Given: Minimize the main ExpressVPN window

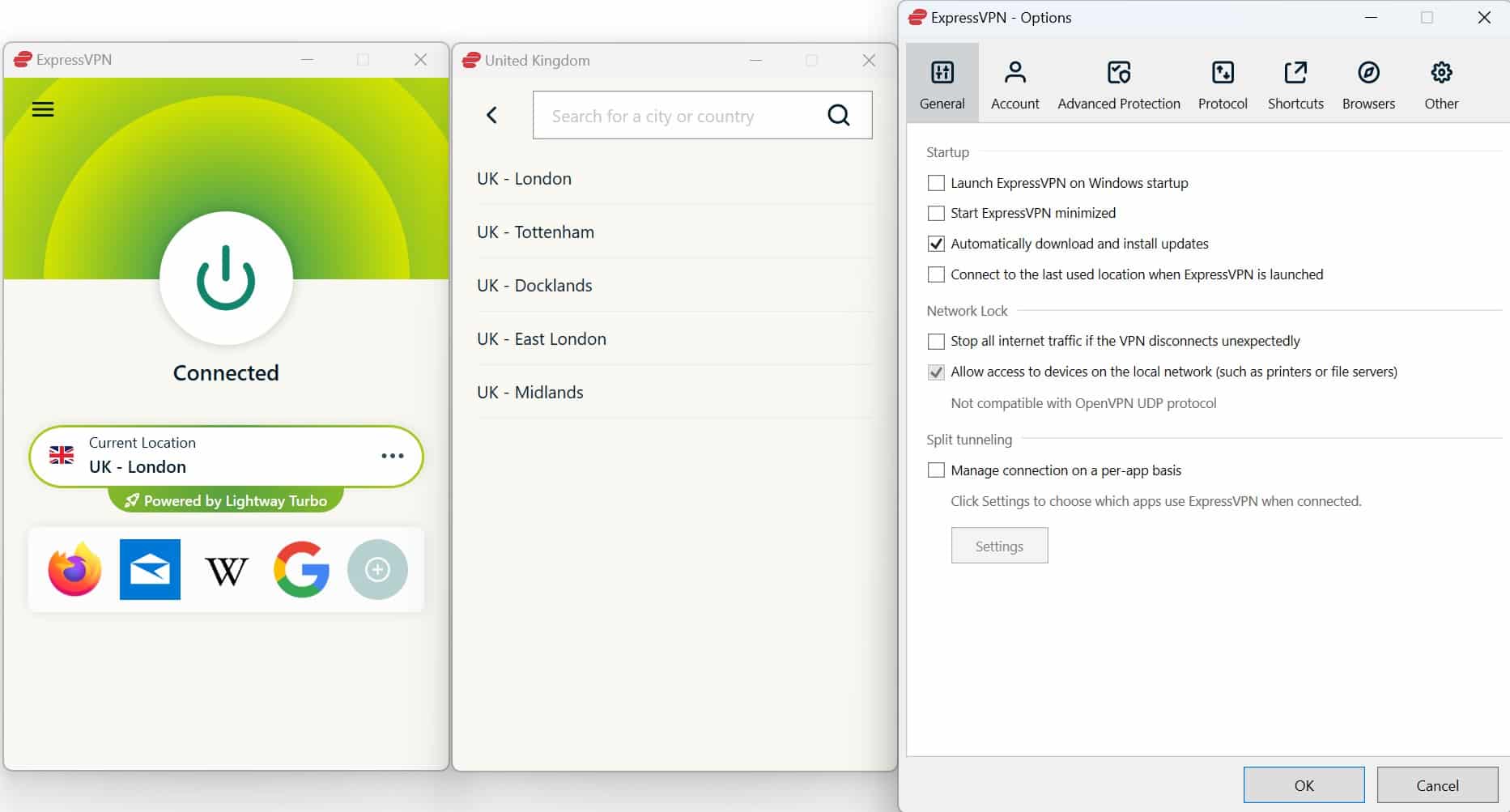Looking at the screenshot, I should point(307,59).
